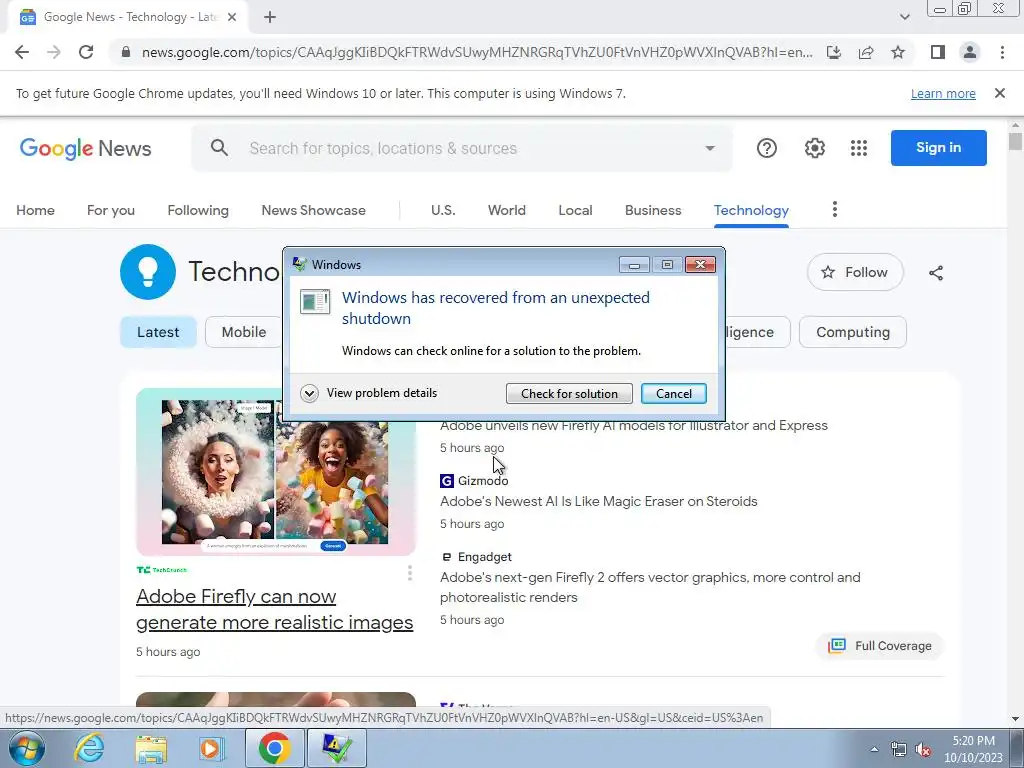Switch to the Local section
Viewport: 1024px width, 768px height.
[575, 210]
